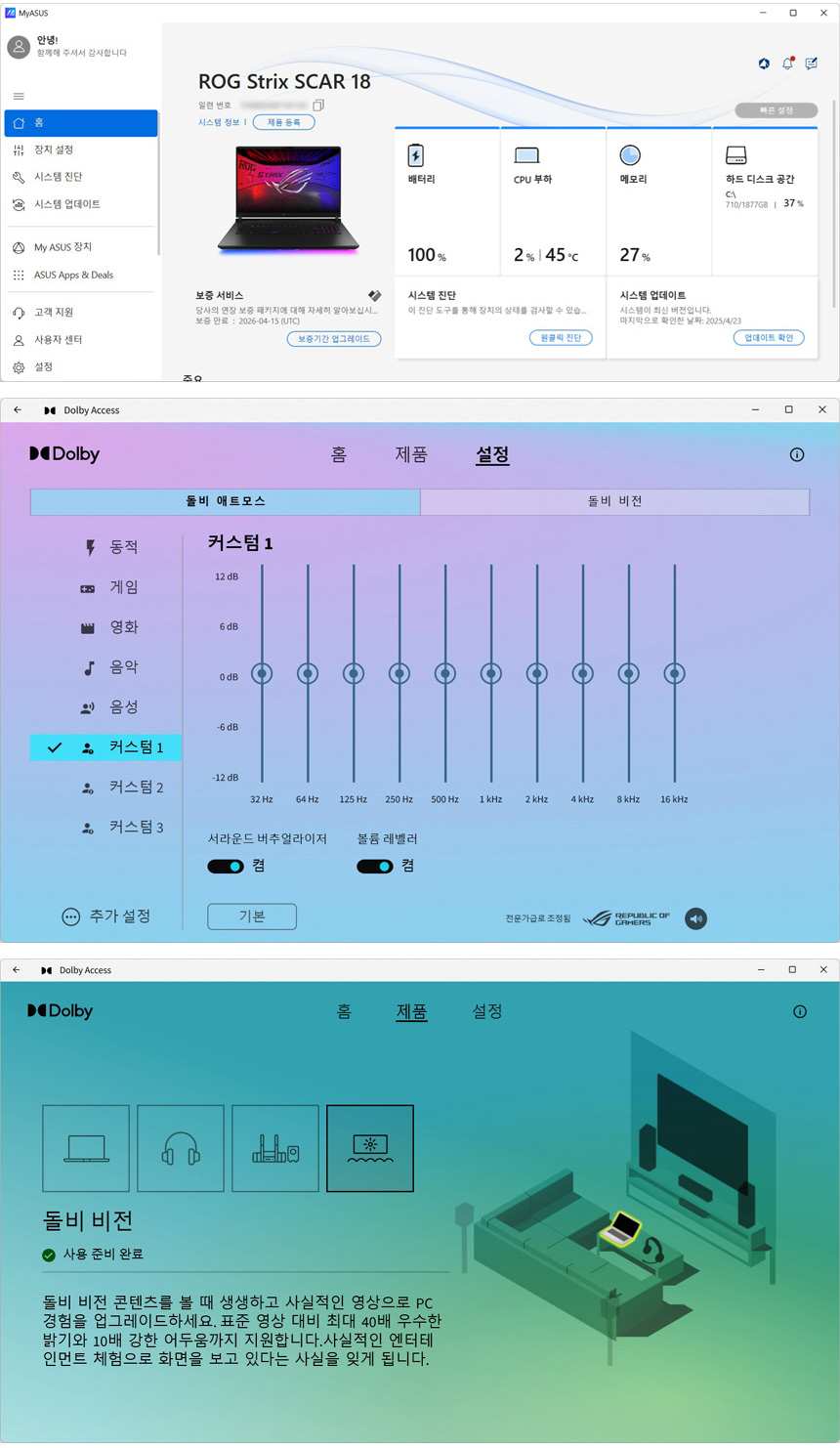Viewport: 840px width, 1448px height.
Task: Open the info icon in Dolby settings window
Action: click(797, 454)
